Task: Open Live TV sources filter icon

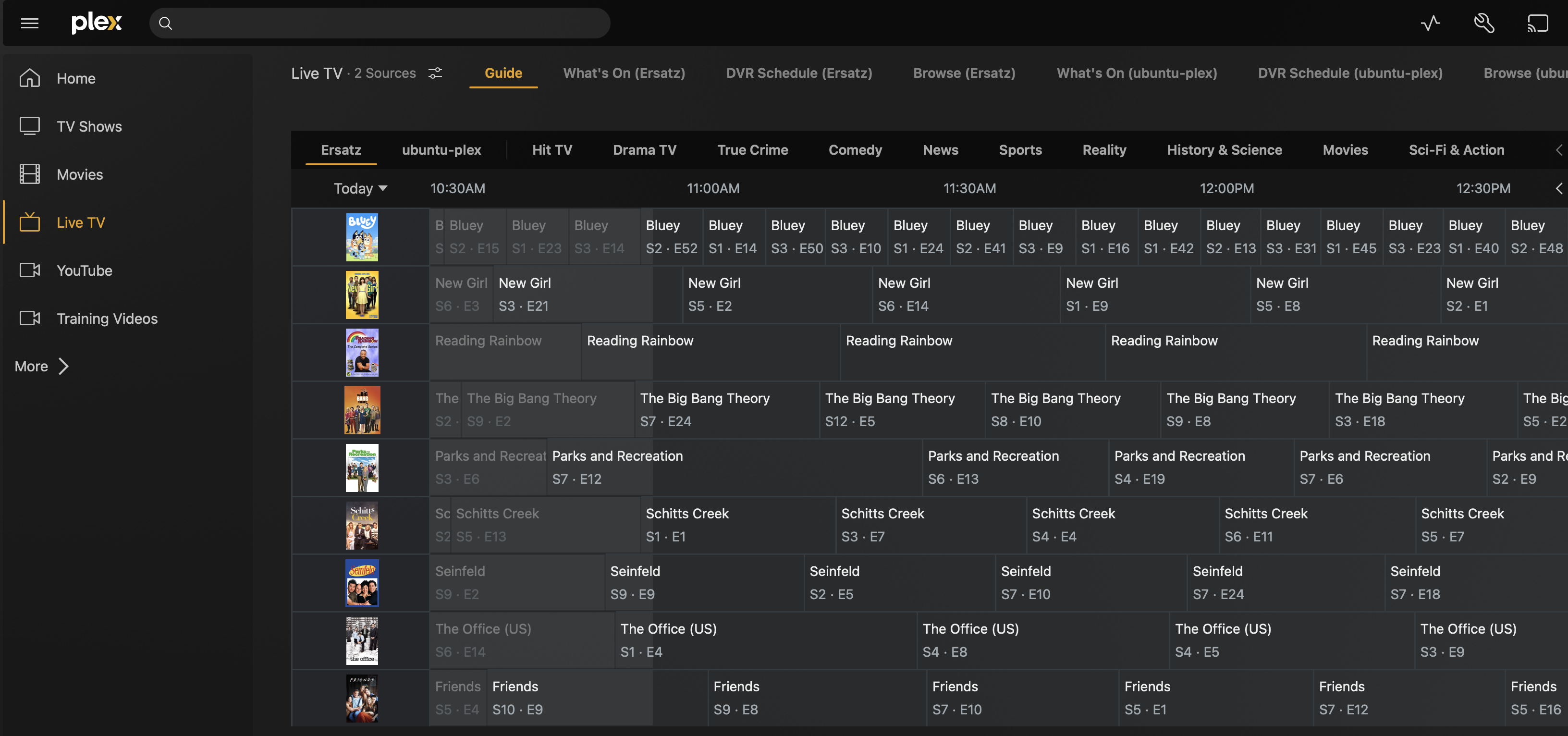Action: [435, 73]
